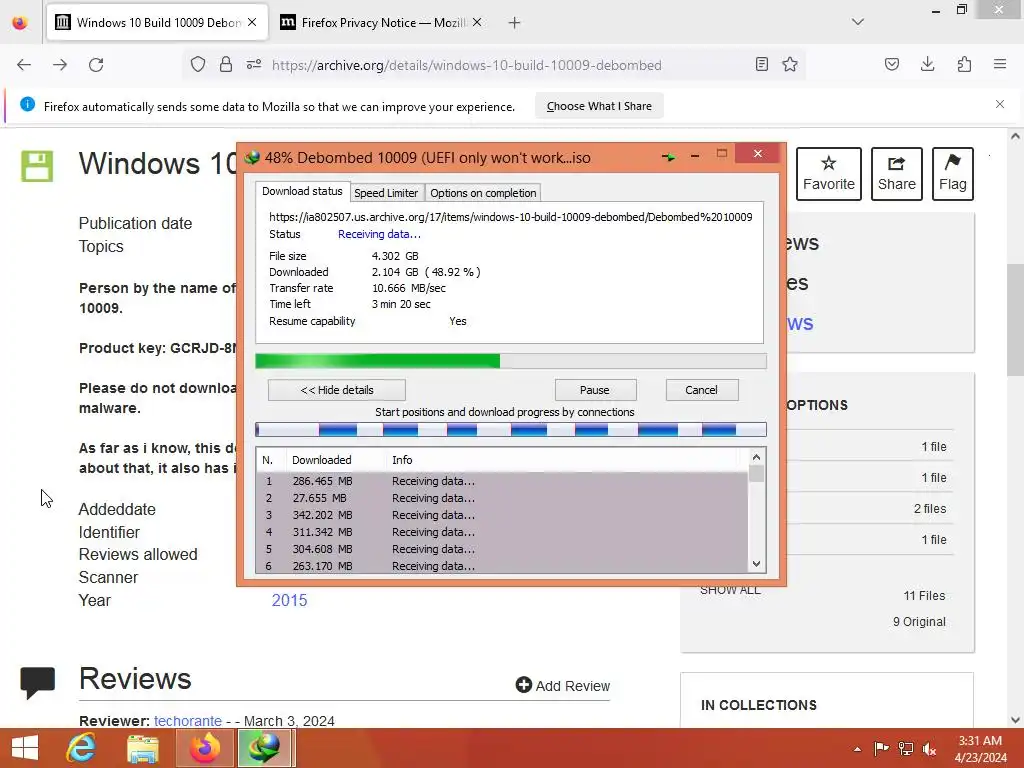Click the Add Review link
Screen dimensions: 1024x768
pyautogui.click(x=563, y=685)
